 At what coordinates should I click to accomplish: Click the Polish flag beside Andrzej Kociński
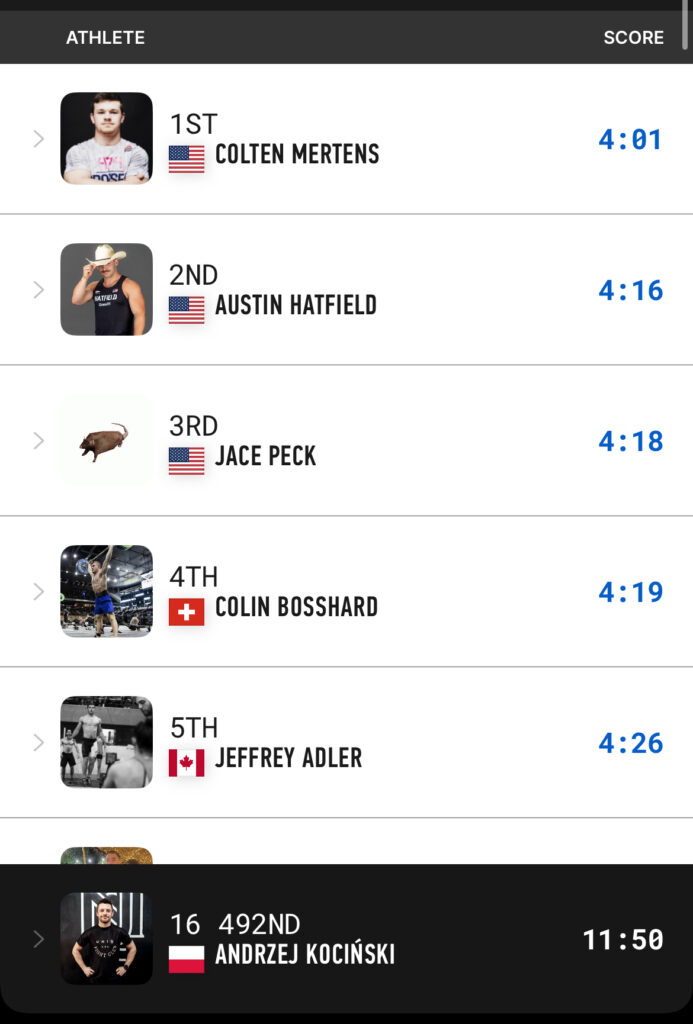click(186, 958)
